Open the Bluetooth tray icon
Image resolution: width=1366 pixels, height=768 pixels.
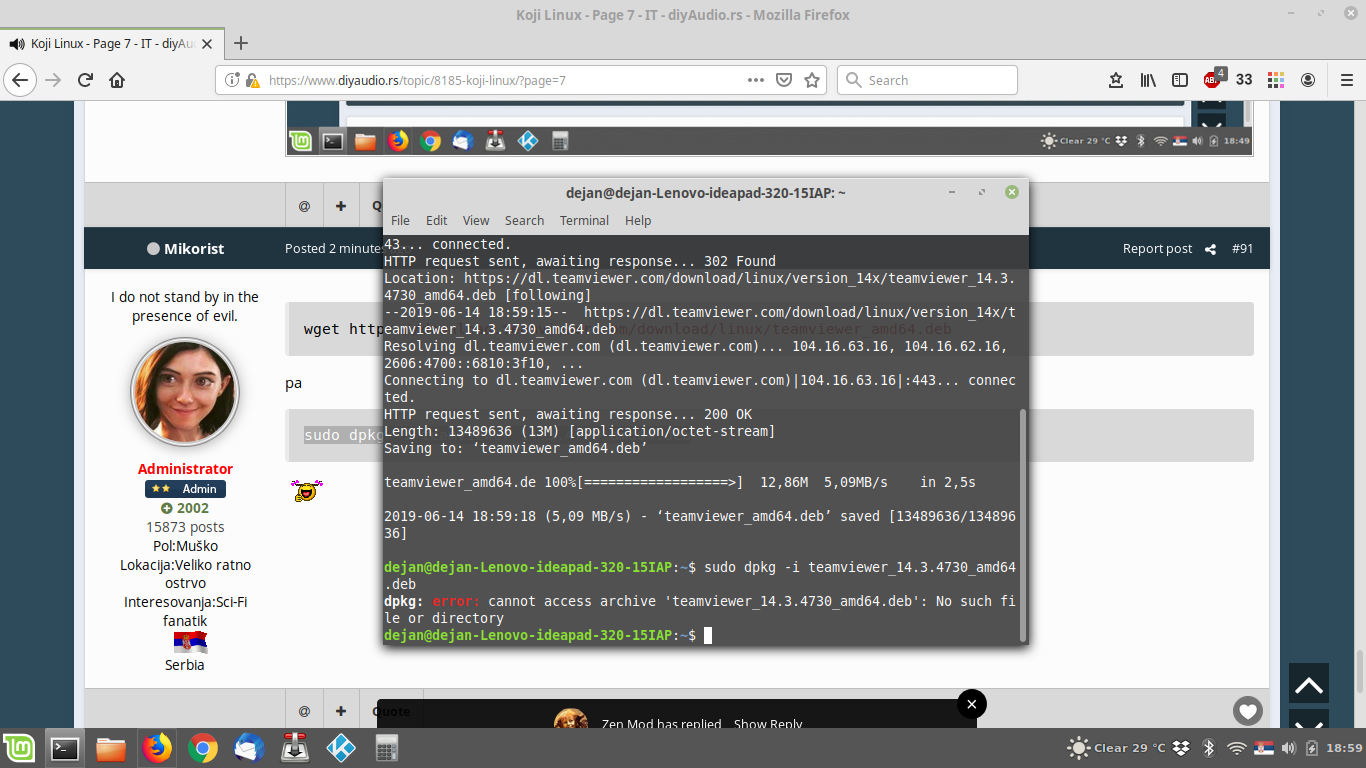[x=1208, y=748]
